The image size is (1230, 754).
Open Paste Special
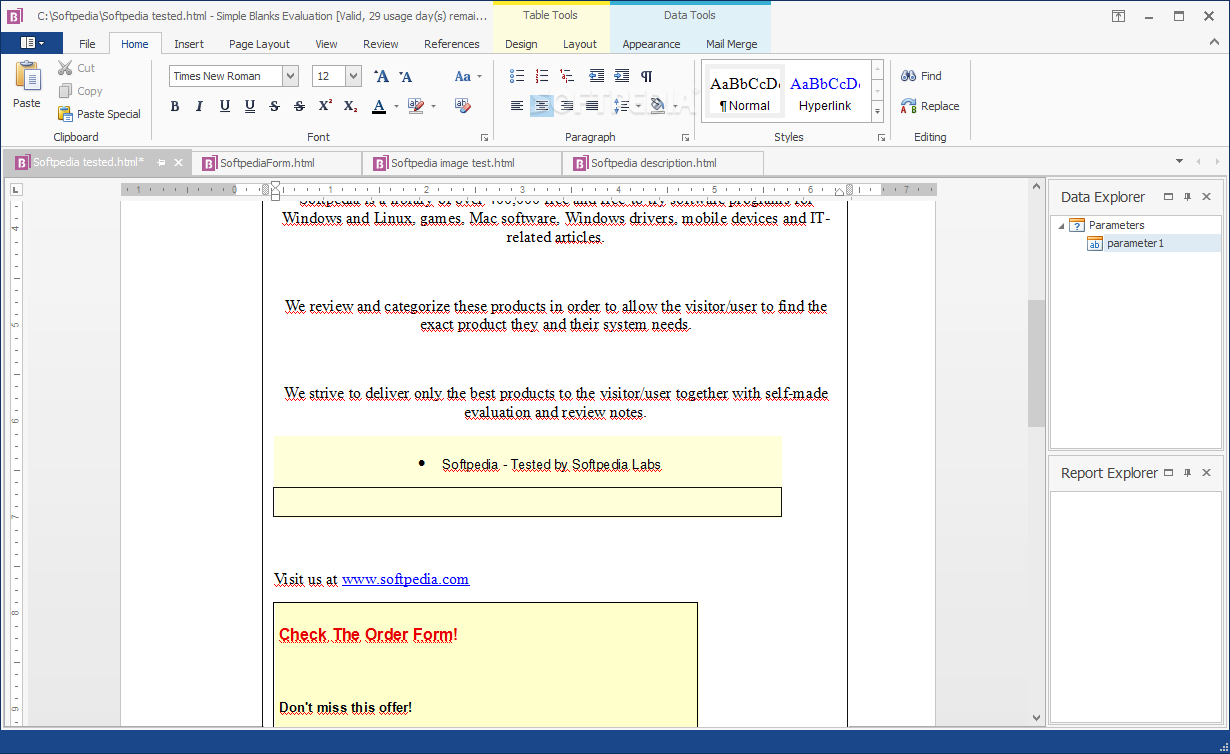(99, 114)
